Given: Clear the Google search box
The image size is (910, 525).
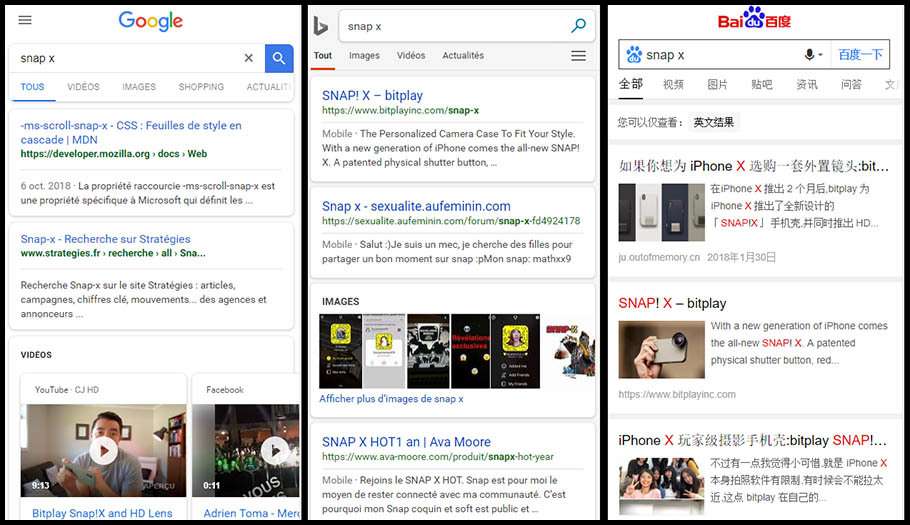Looking at the screenshot, I should tap(248, 58).
